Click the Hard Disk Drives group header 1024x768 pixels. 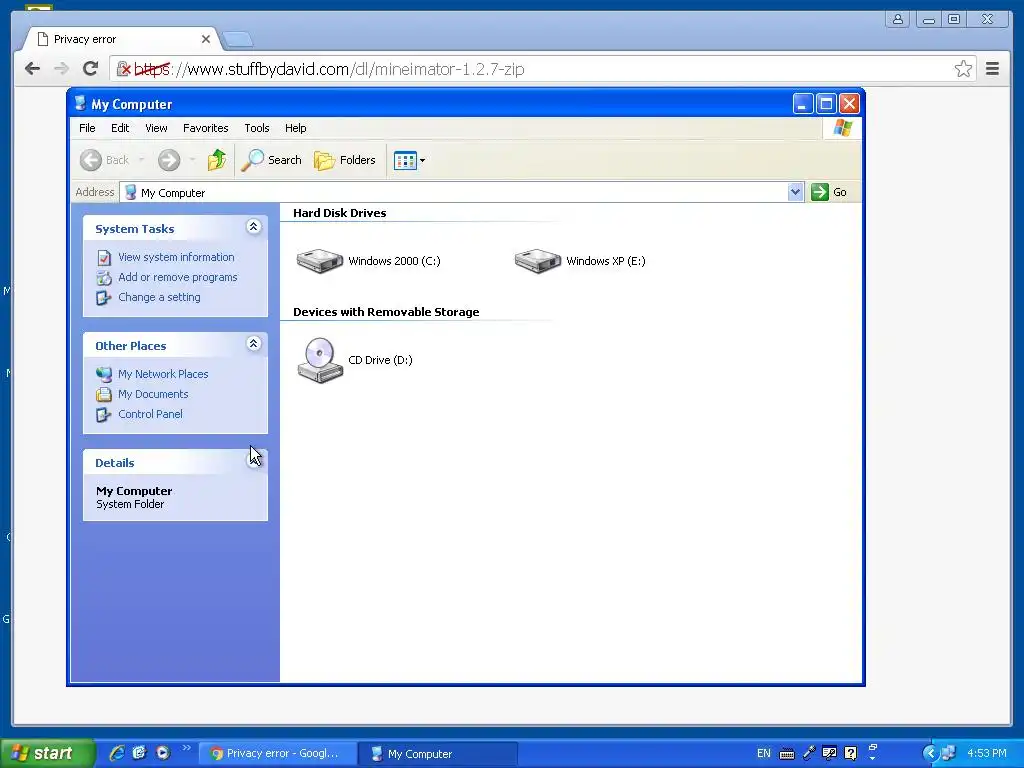pyautogui.click(x=340, y=213)
